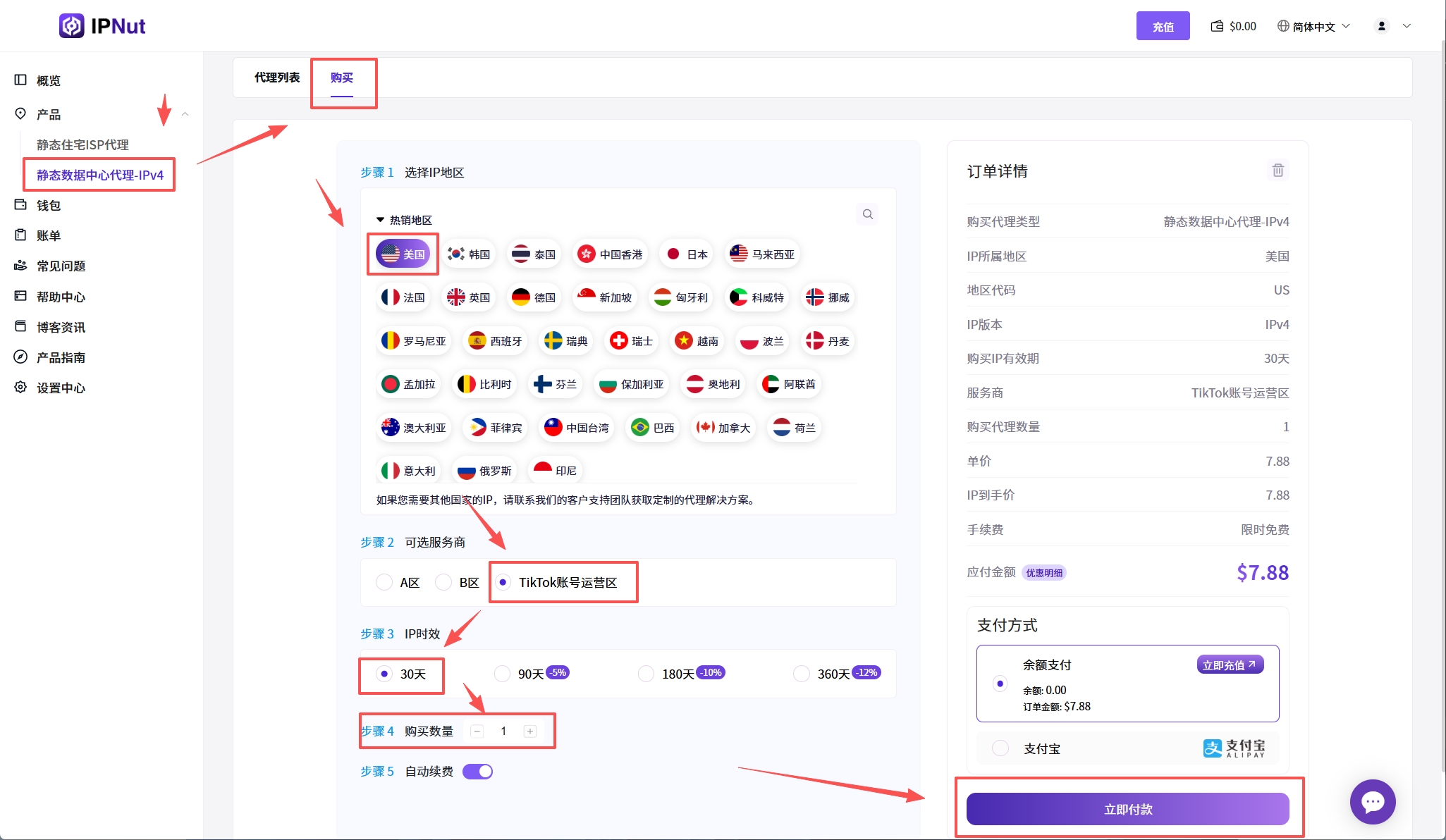Viewport: 1446px width, 840px height.
Task: Click the region search magnifier icon
Action: click(x=868, y=214)
